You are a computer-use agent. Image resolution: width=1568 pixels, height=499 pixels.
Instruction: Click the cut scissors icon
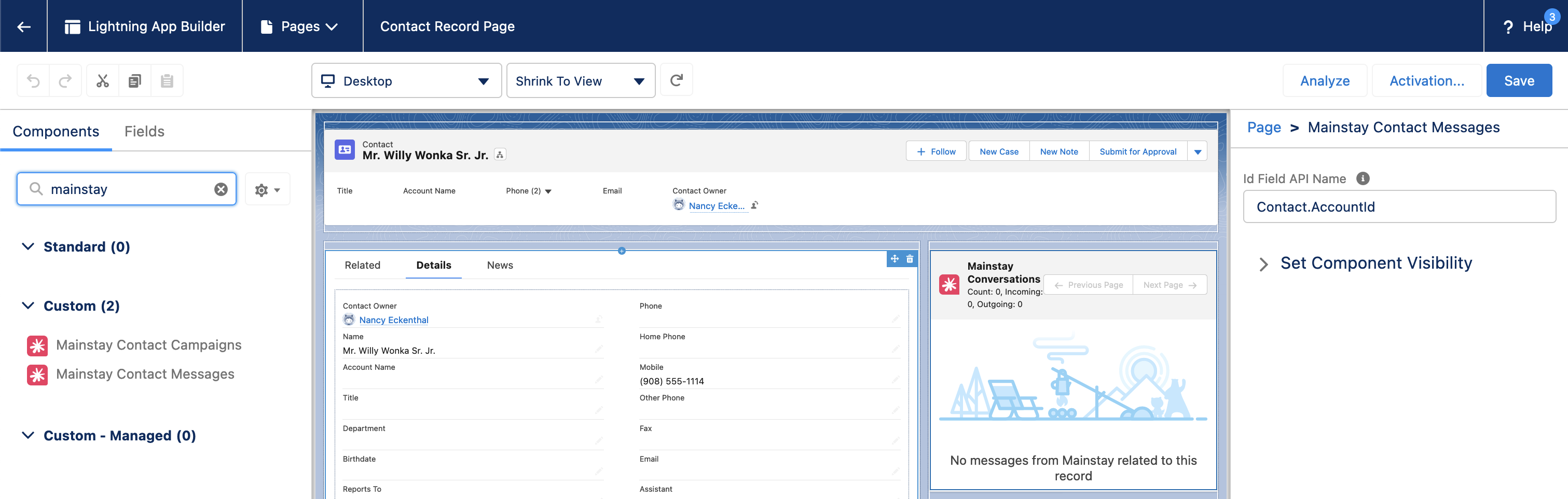click(x=103, y=80)
